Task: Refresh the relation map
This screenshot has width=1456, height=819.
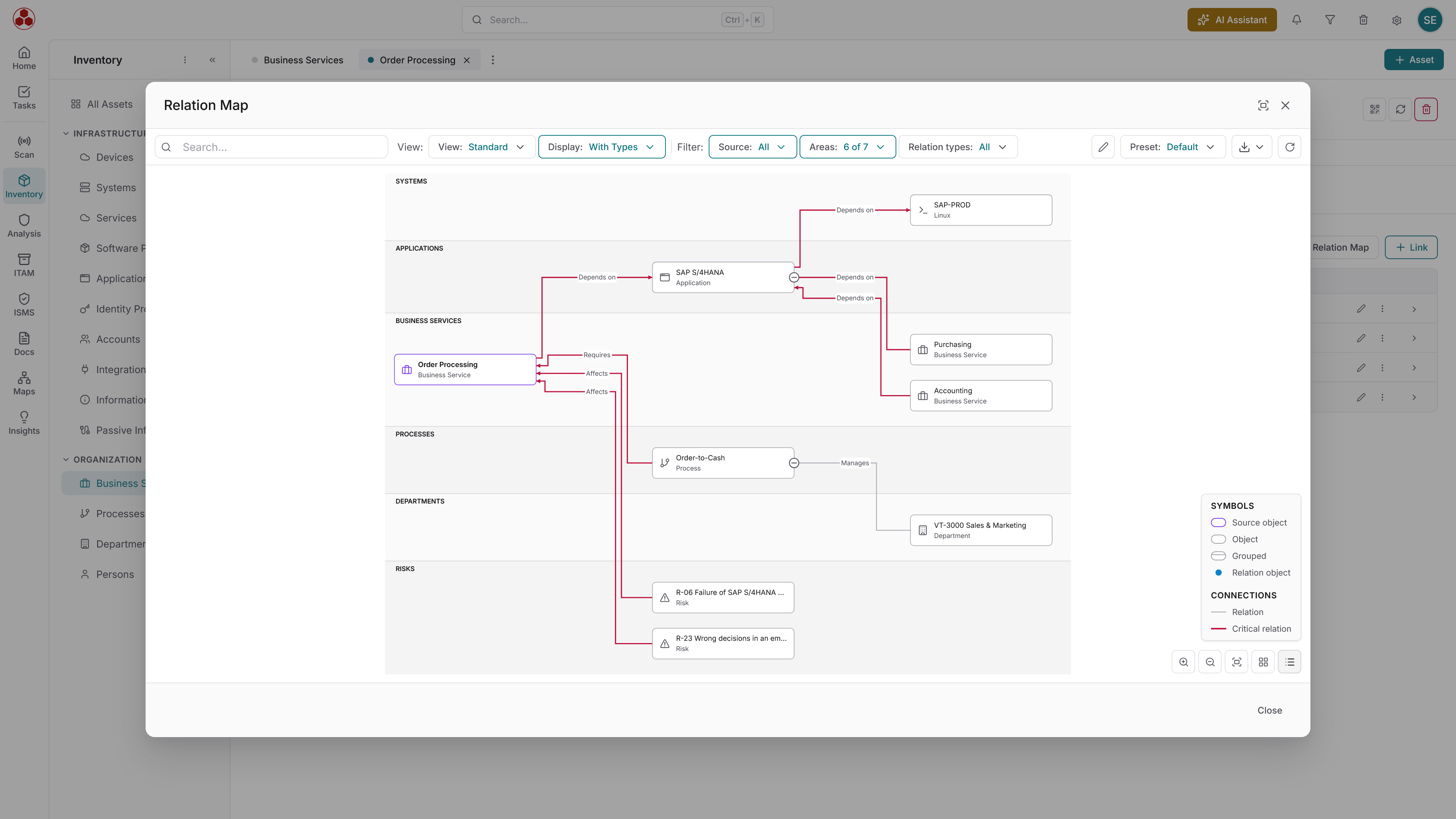Action: (x=1290, y=147)
